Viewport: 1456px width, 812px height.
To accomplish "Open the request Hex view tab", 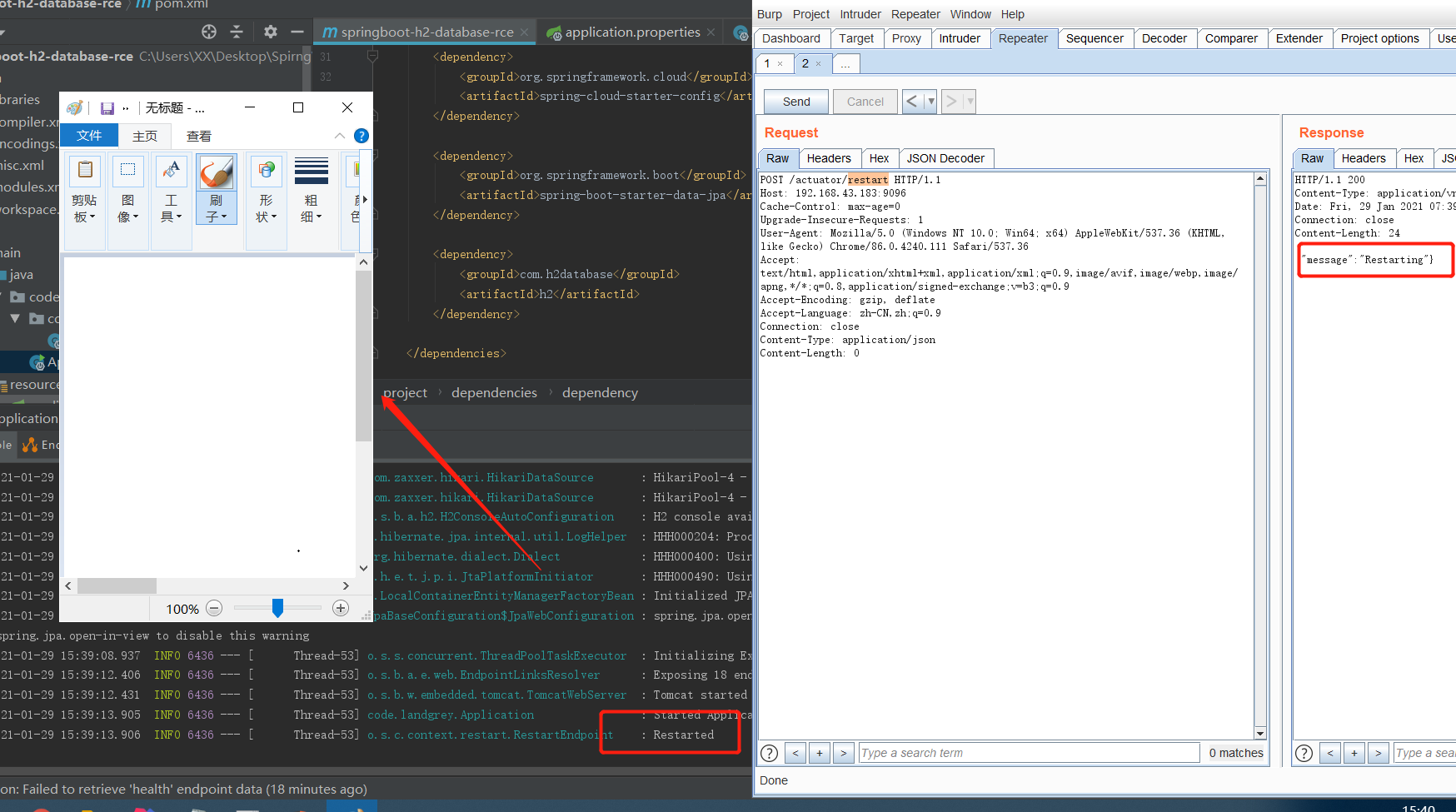I will (880, 158).
